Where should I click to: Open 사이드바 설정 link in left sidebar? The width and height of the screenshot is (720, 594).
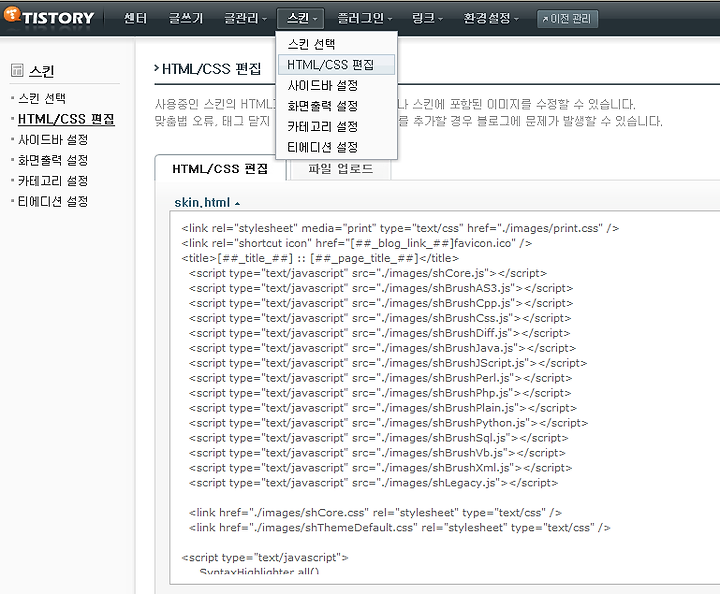tap(53, 140)
